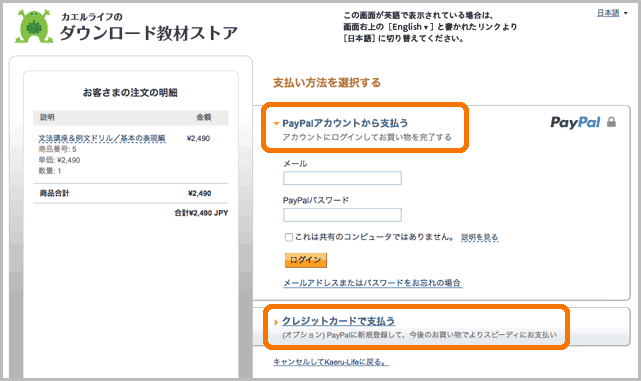641x381 pixels.
Task: Click アカウントにログインしてお買い物を完了する subtitle
Action: (367, 137)
